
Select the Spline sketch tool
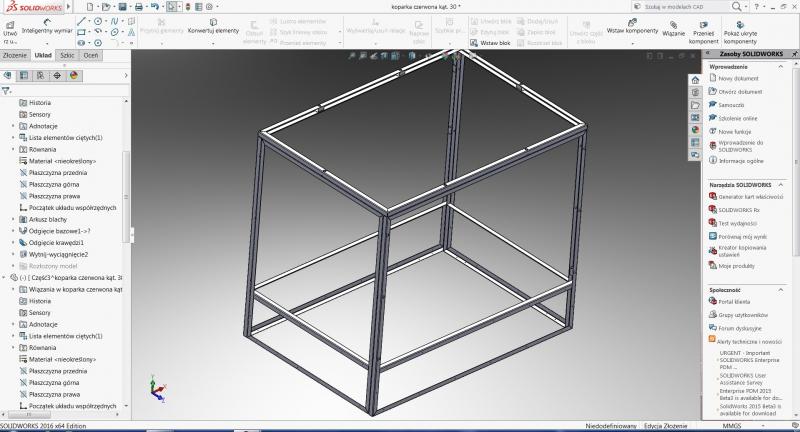114,21
